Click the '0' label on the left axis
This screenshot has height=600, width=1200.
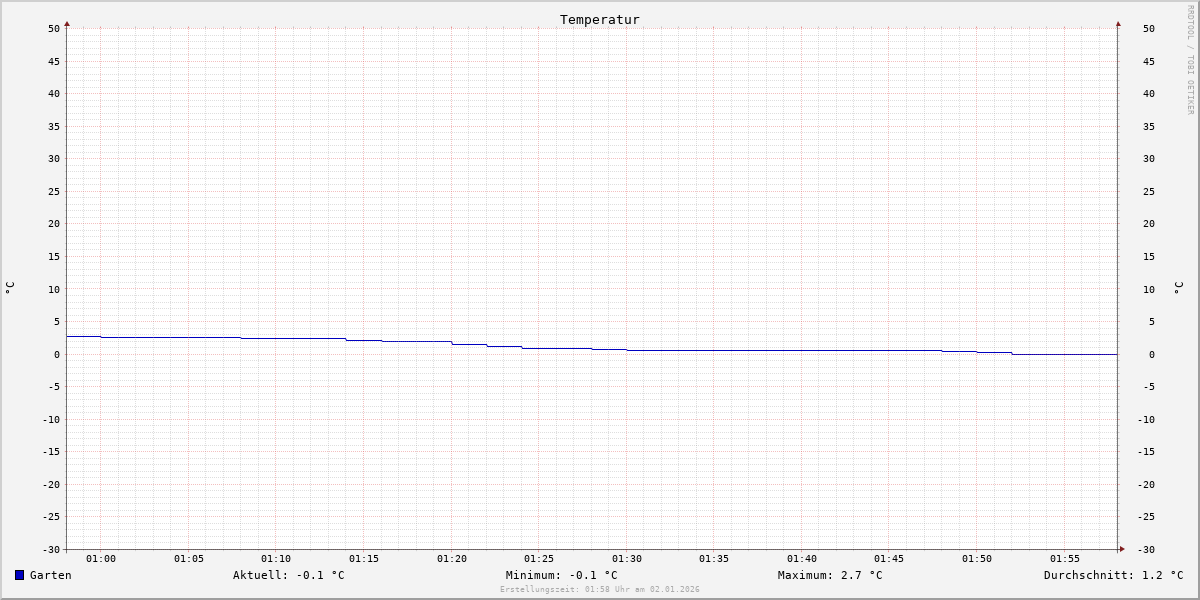click(57, 354)
